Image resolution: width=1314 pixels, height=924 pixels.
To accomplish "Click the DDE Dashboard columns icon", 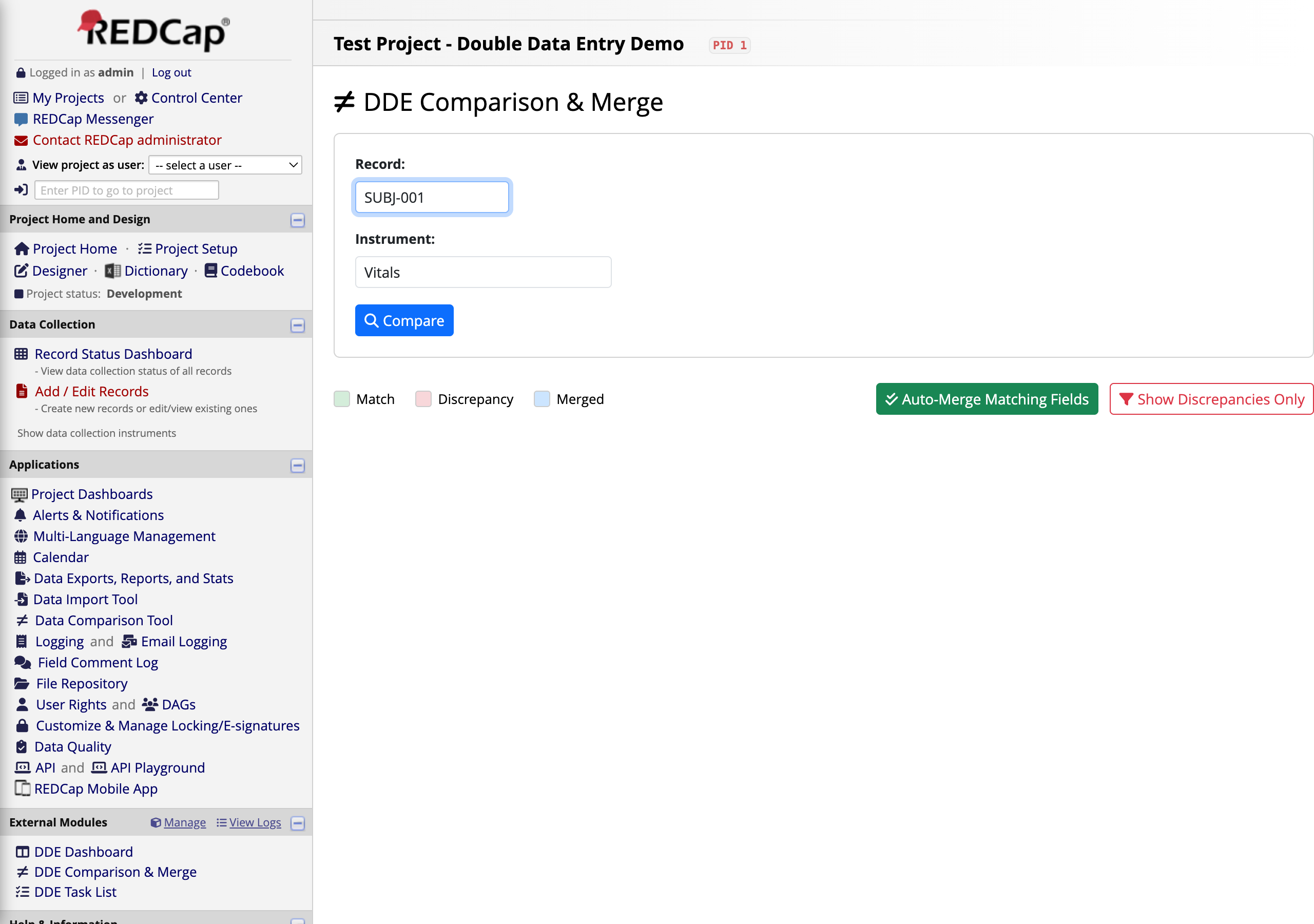I will click(22, 852).
